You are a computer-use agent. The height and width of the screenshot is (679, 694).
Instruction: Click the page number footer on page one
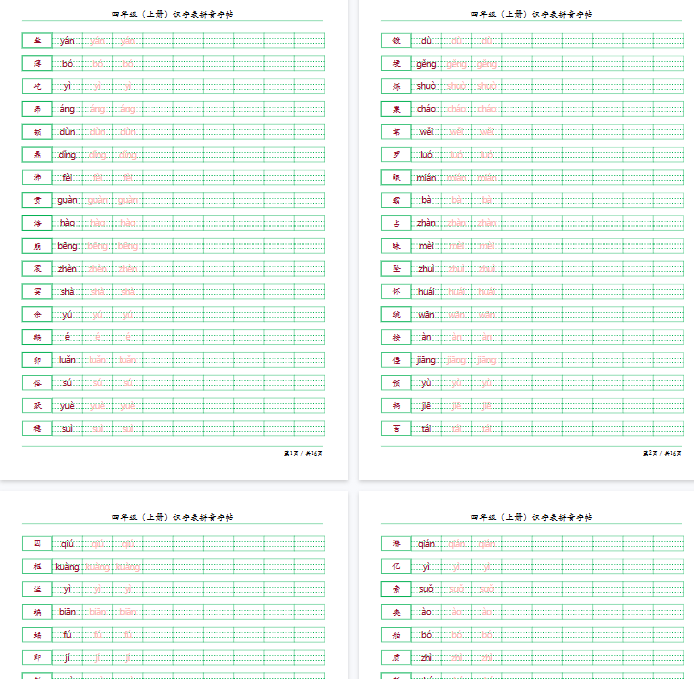(302, 453)
